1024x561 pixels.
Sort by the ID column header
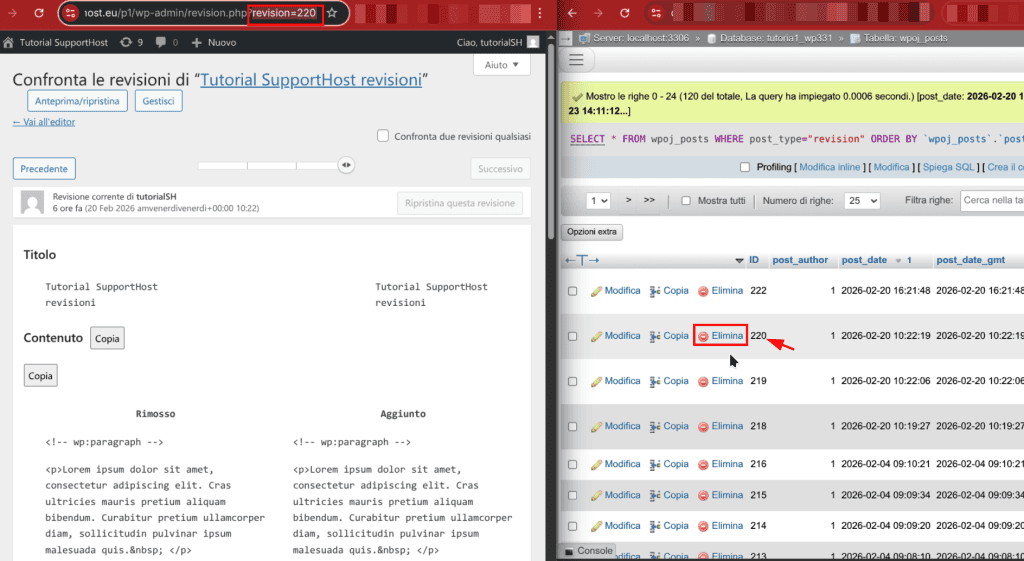click(x=754, y=260)
